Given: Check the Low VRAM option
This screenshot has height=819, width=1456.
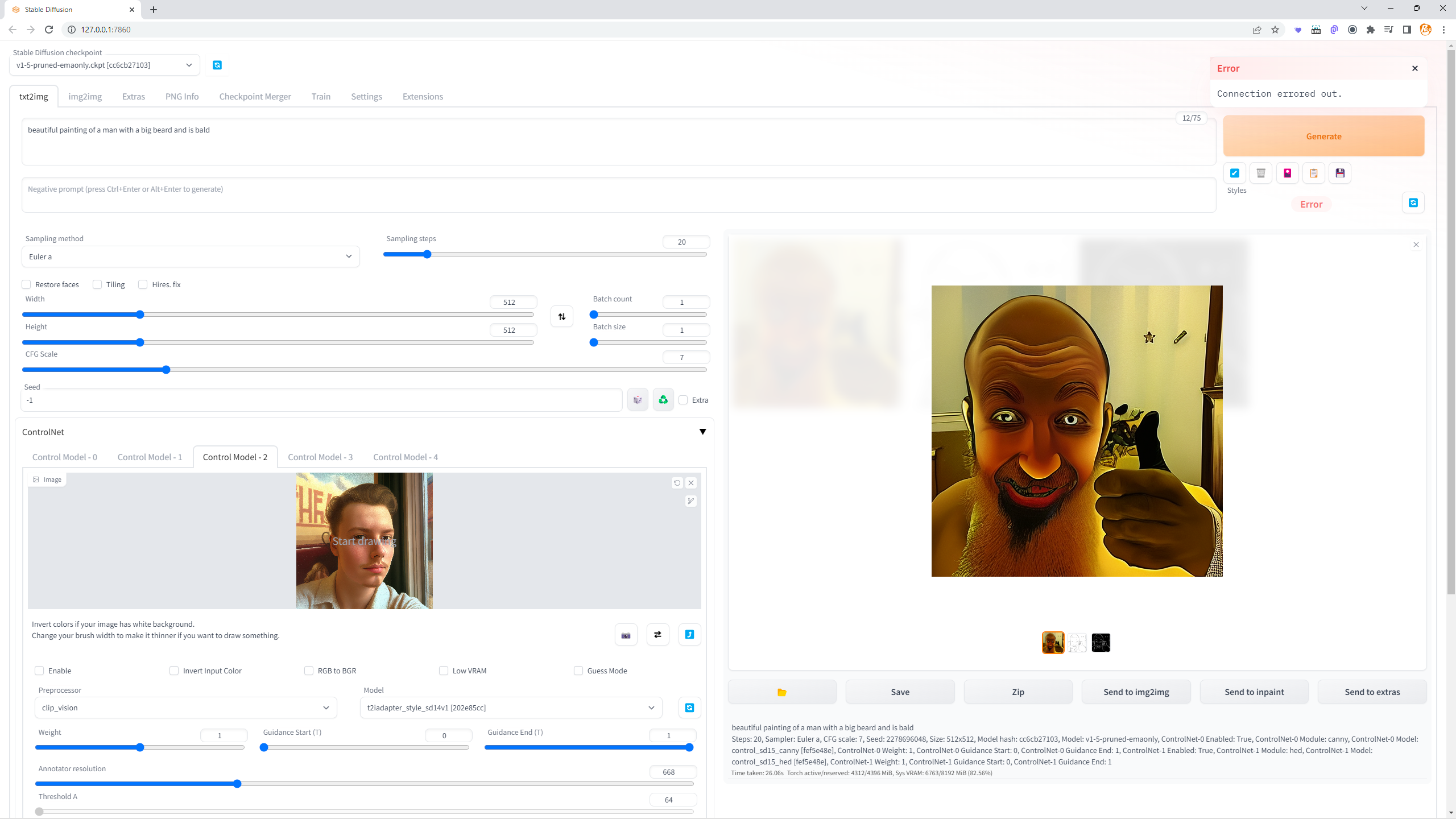Looking at the screenshot, I should 444,671.
